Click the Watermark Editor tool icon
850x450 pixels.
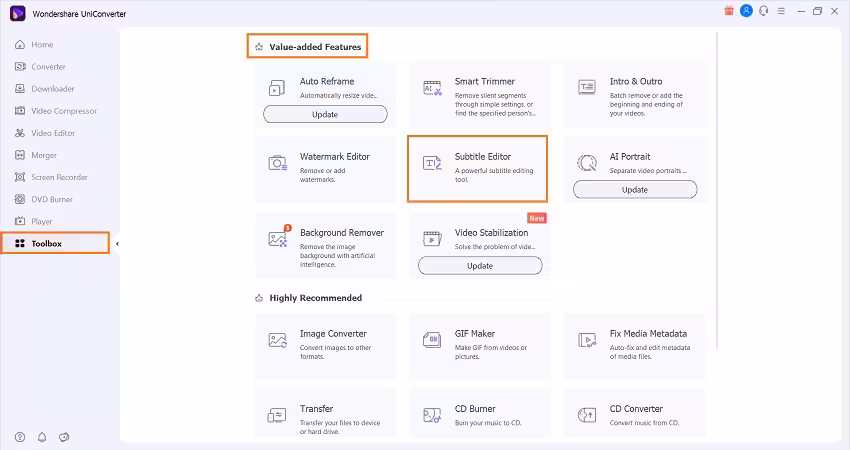click(278, 163)
